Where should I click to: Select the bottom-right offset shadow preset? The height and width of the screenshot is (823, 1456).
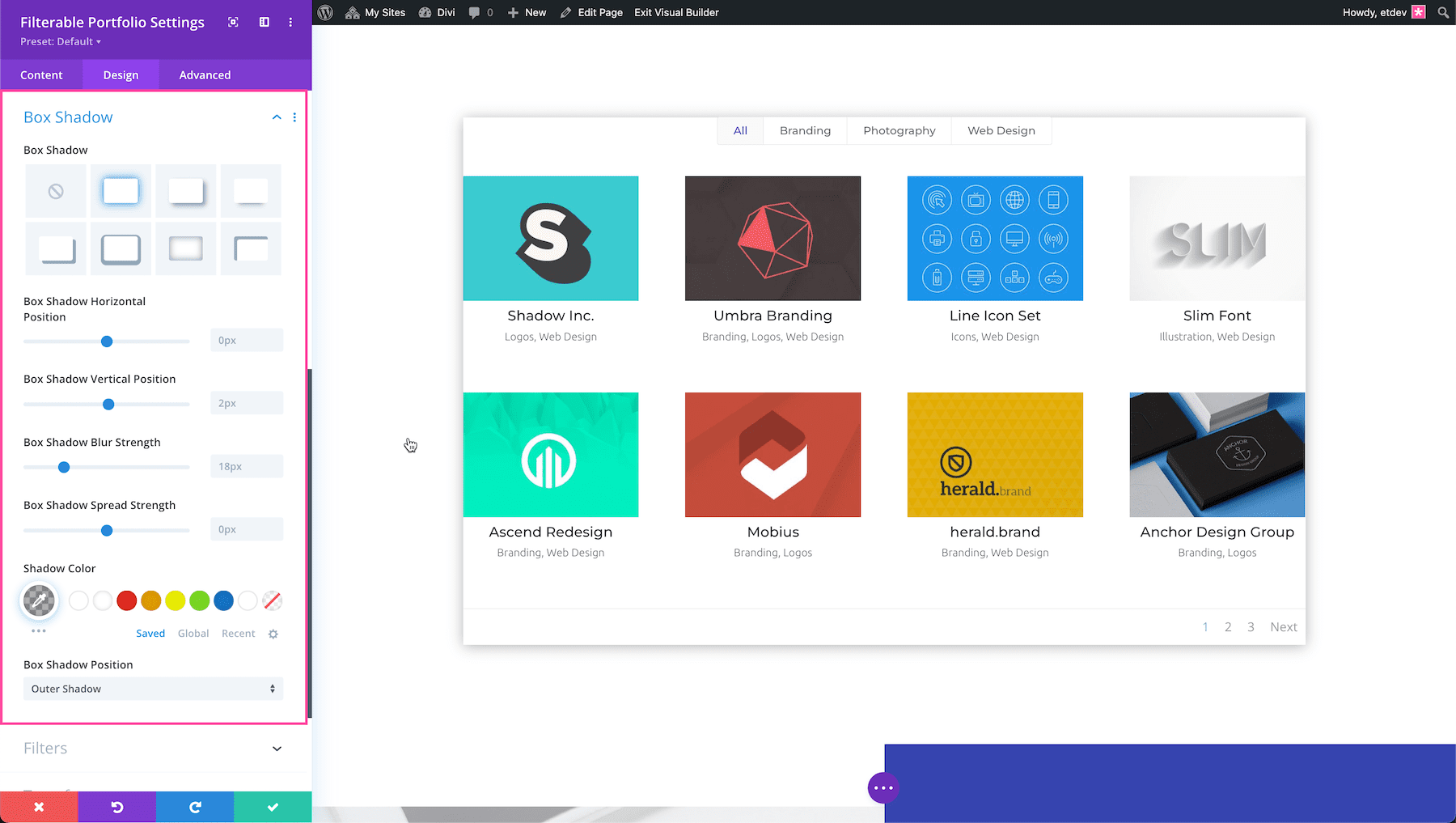185,192
